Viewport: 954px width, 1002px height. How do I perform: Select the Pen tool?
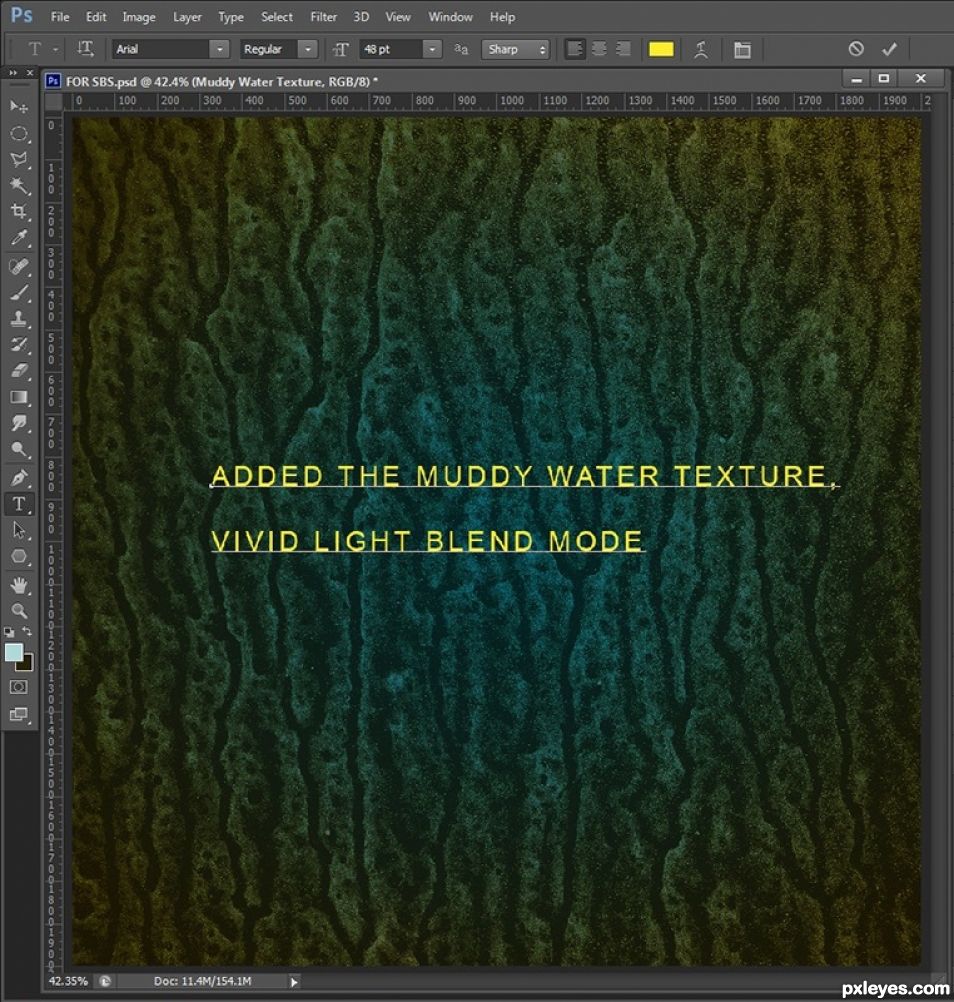tap(19, 477)
